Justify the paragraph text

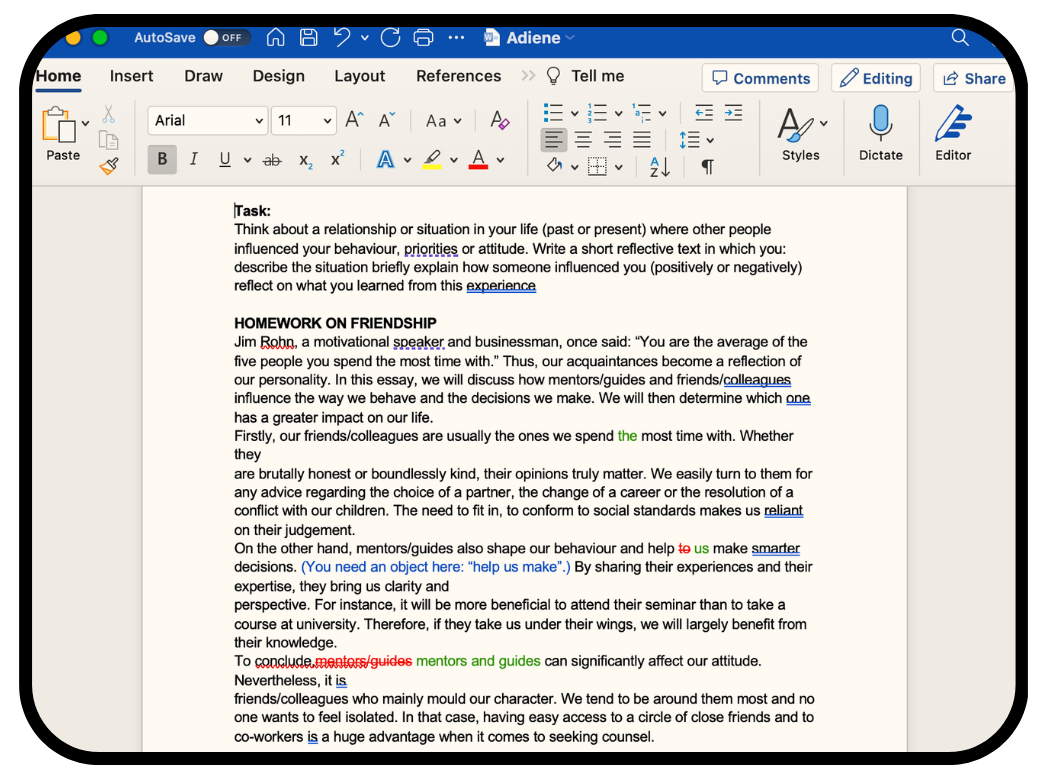click(x=641, y=140)
